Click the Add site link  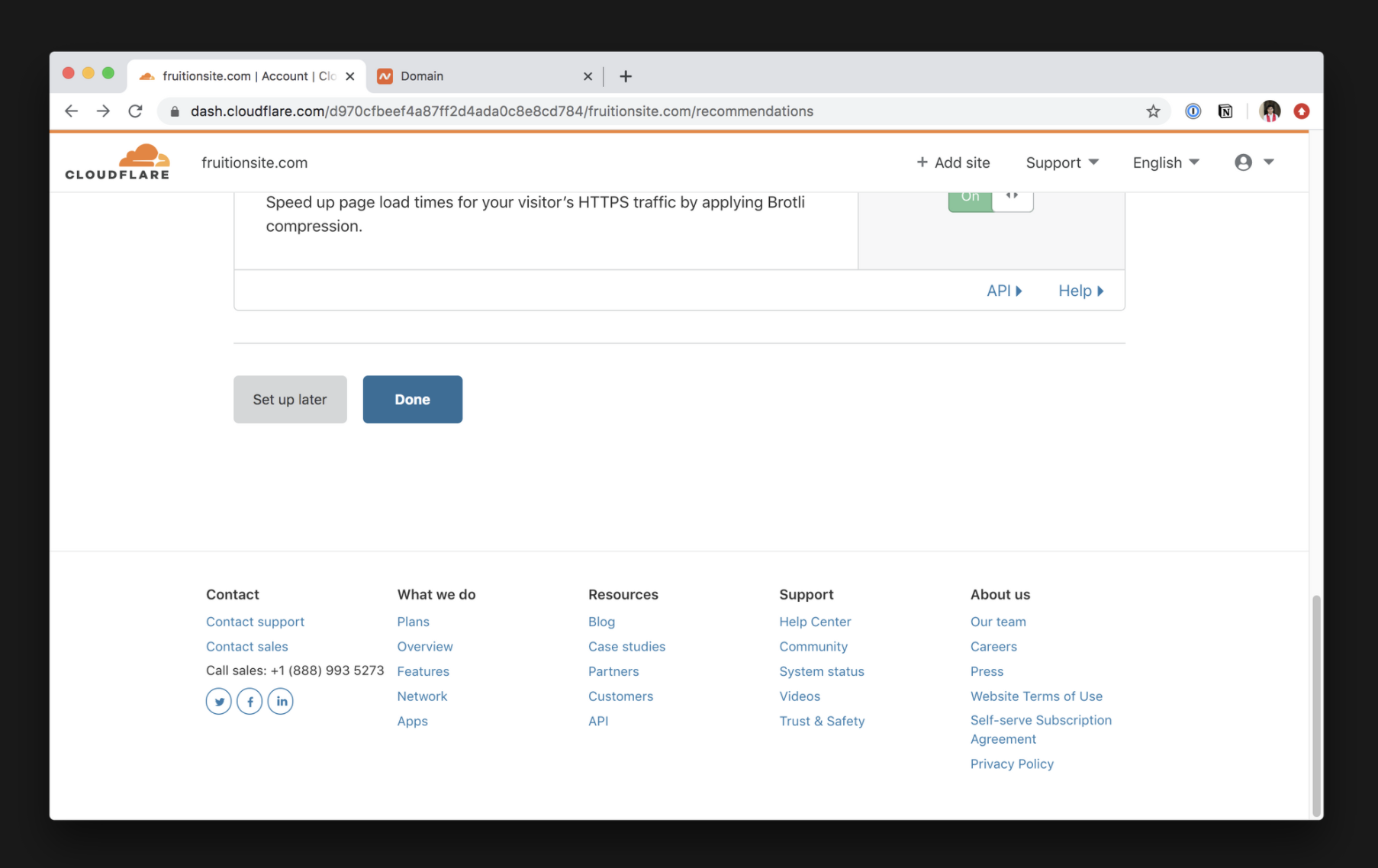pos(953,162)
